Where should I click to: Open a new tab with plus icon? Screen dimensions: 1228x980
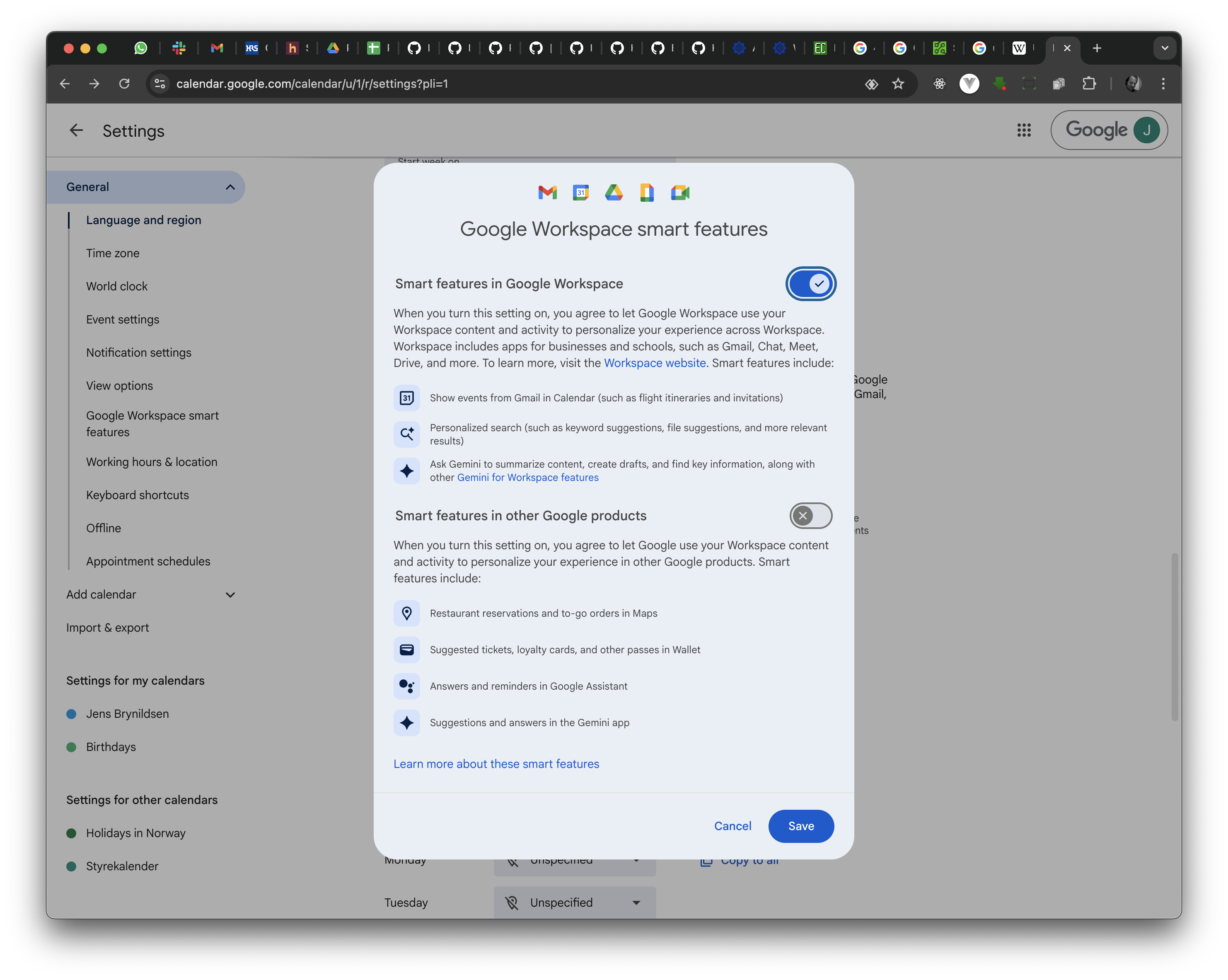tap(1096, 48)
